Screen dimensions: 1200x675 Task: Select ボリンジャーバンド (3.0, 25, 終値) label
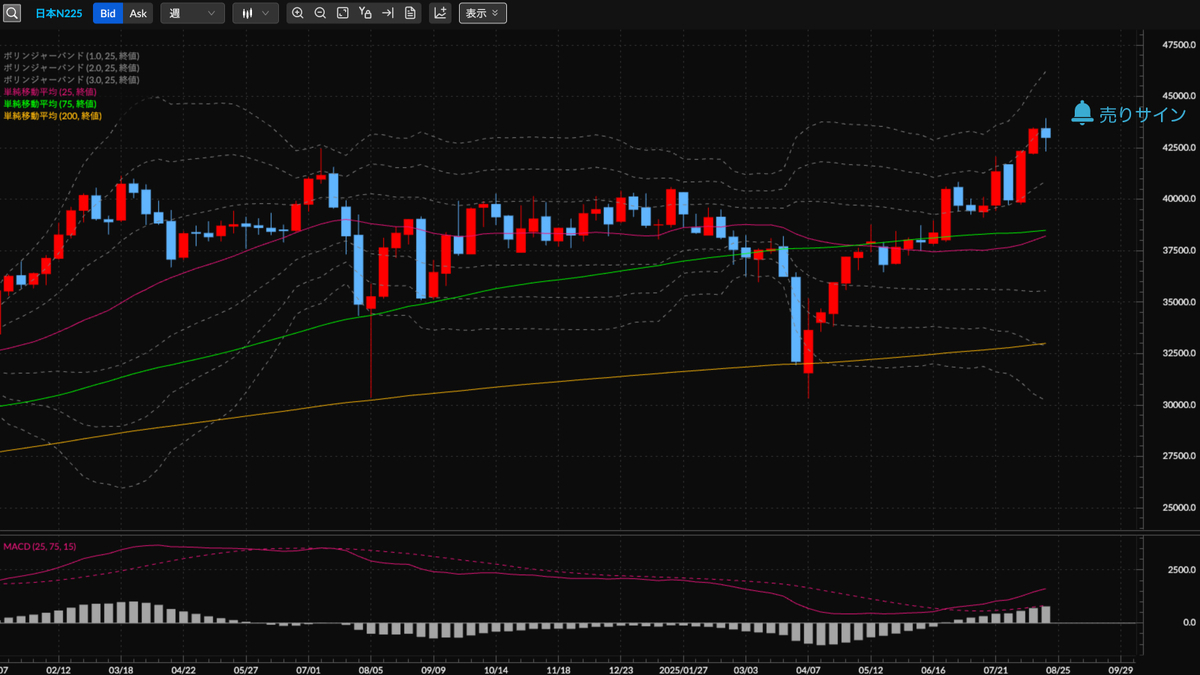(x=71, y=79)
